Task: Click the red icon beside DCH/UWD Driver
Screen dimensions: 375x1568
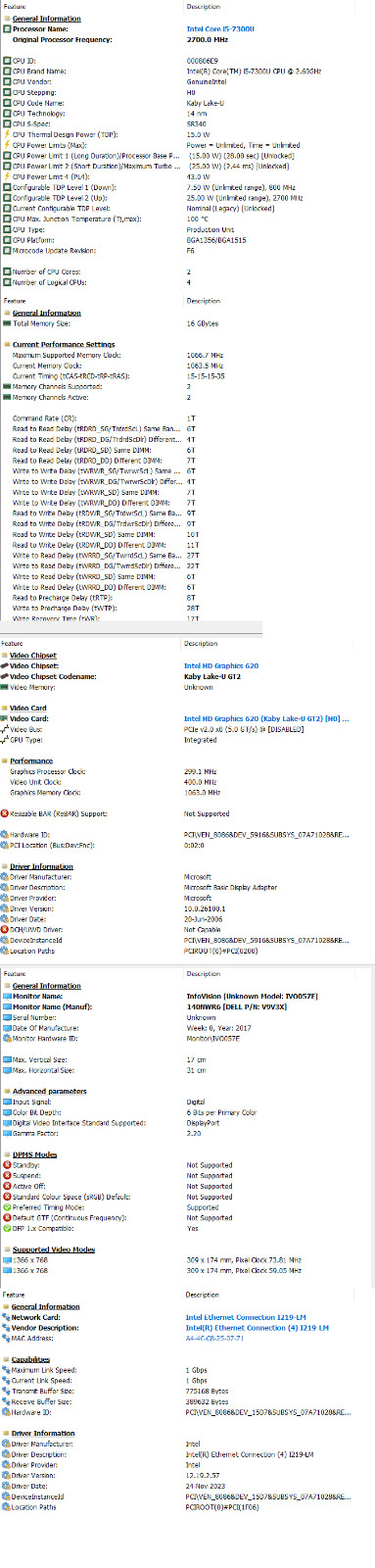Action: coord(5,929)
